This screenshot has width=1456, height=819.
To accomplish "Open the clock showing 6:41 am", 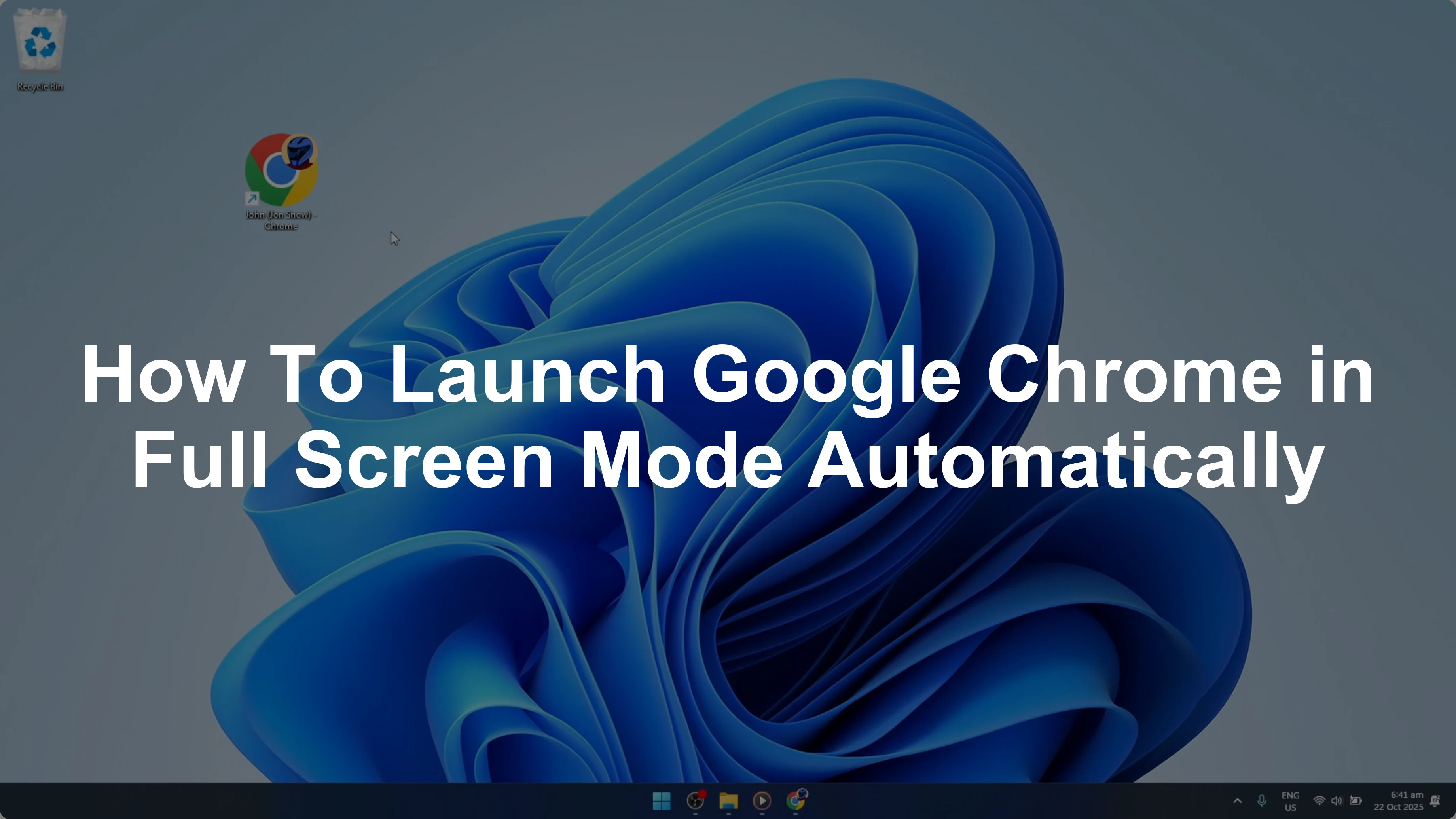I will click(x=1398, y=801).
